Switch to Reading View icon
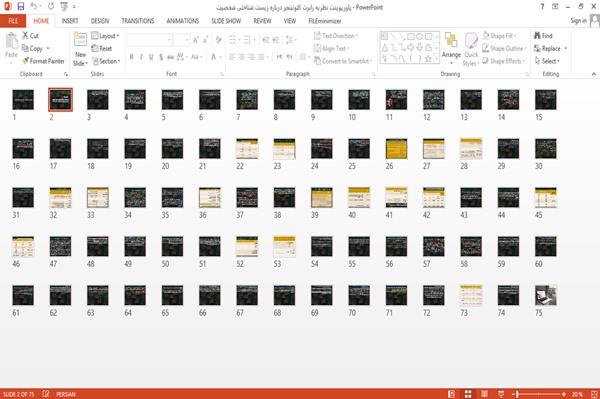This screenshot has width=600, height=399. tap(484, 394)
